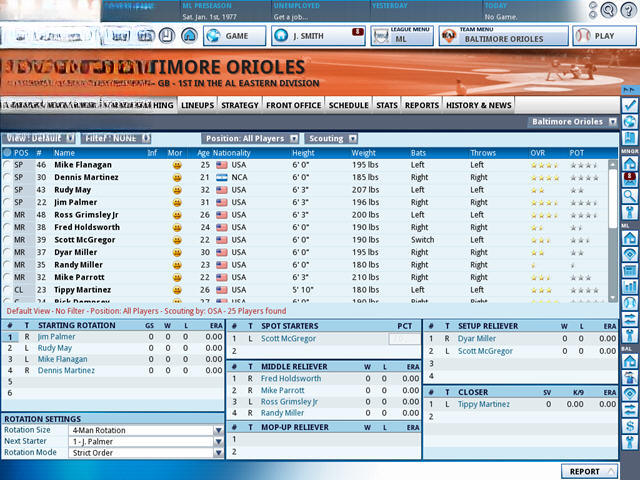Click the J. SMITH manager button
The image size is (640, 480).
pyautogui.click(x=318, y=36)
